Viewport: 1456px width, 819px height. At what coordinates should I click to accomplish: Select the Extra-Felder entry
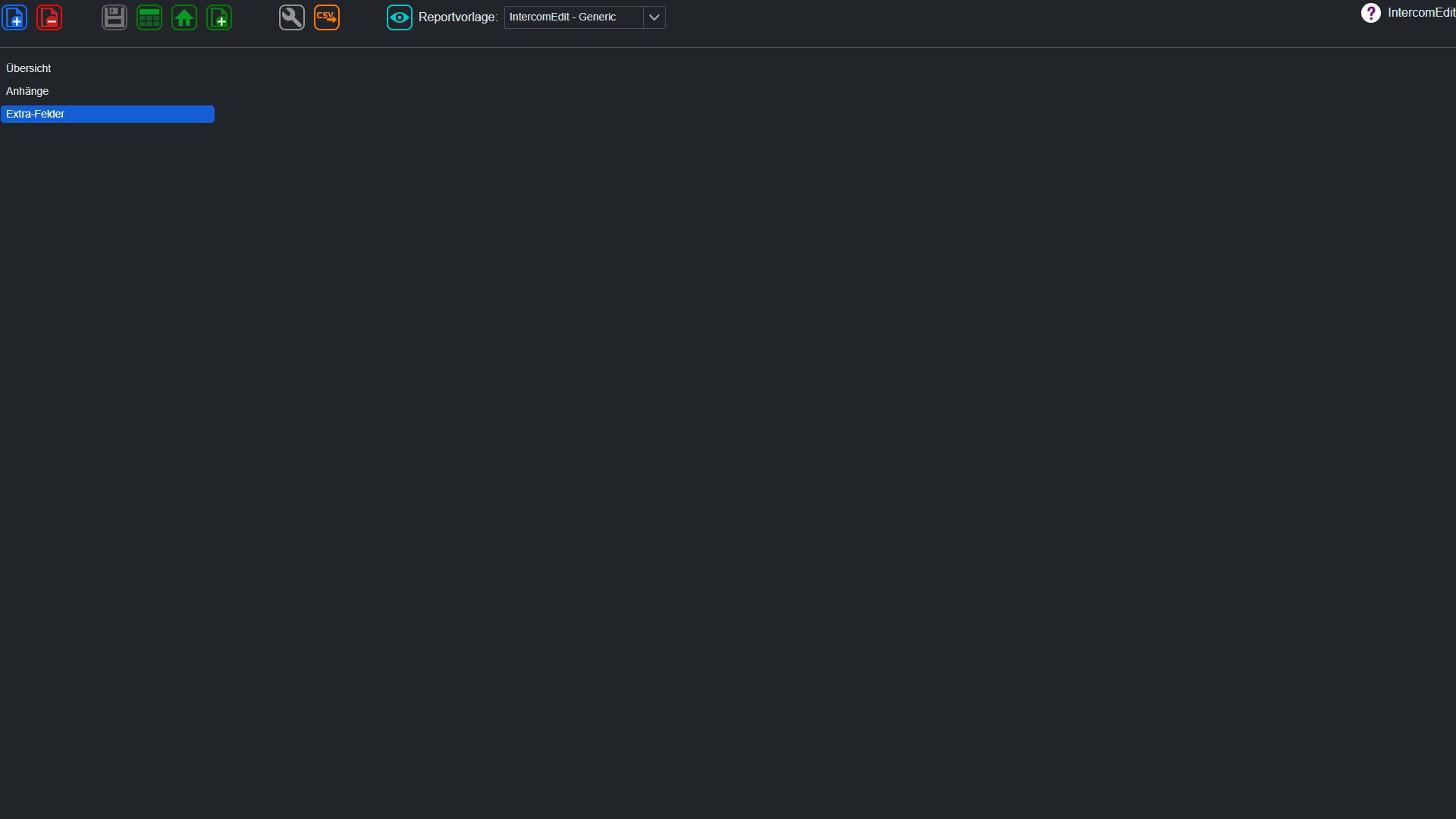(107, 114)
